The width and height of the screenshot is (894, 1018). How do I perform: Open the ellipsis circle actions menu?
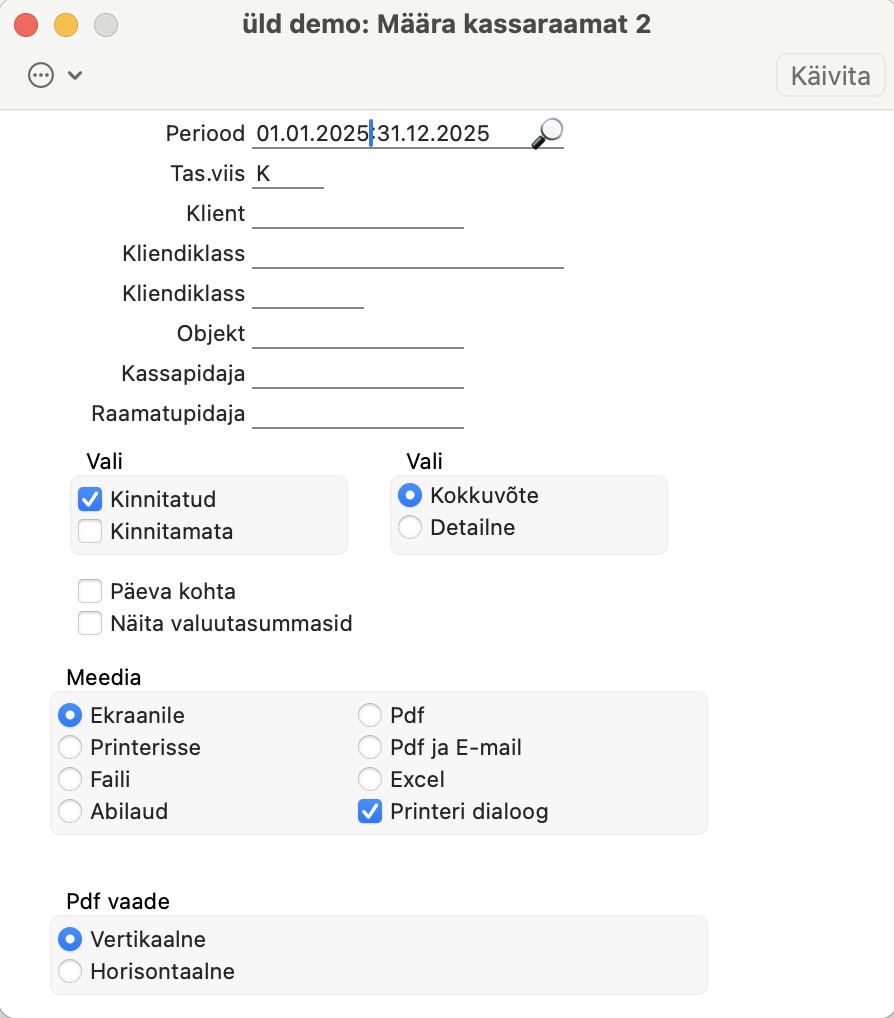click(x=41, y=75)
